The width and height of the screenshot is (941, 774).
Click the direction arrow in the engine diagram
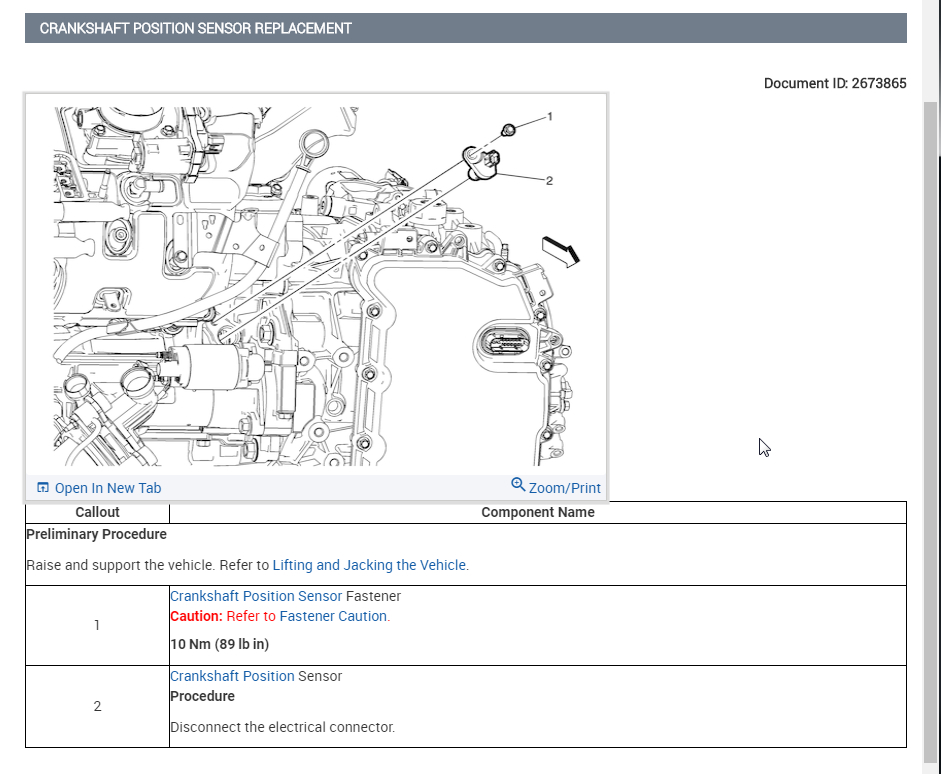tap(560, 250)
